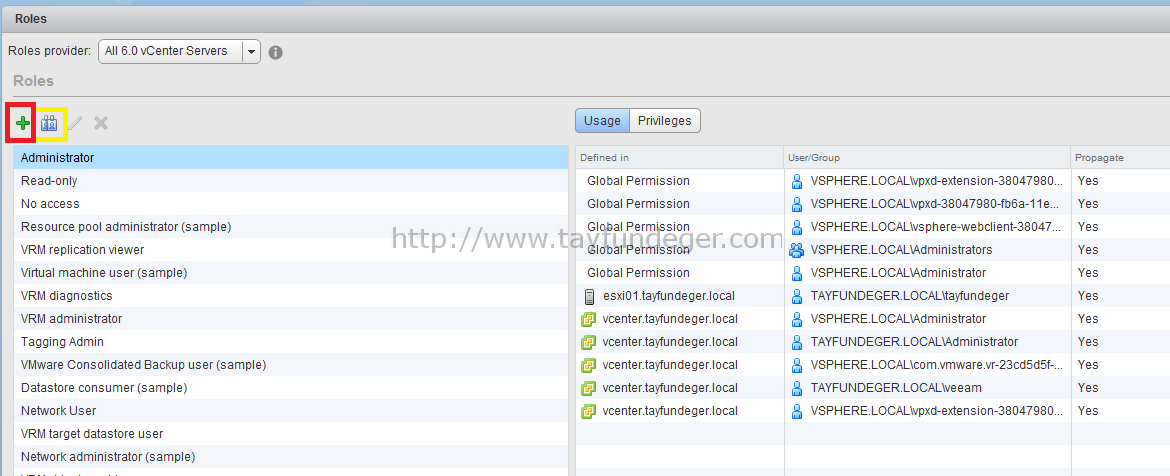Select Virtual machine user (sample) role

(291, 273)
